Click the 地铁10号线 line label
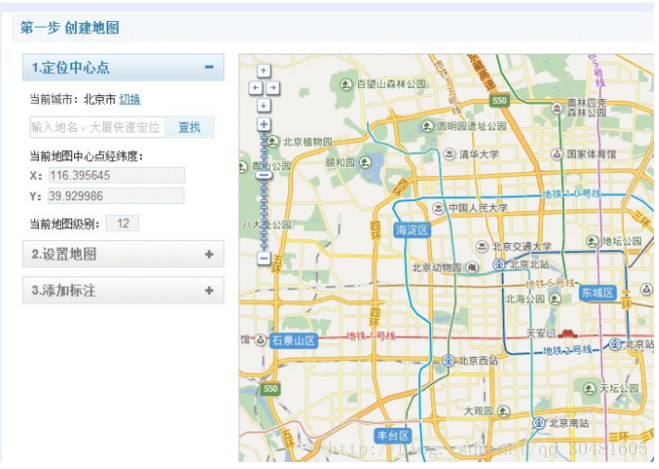The width and height of the screenshot is (659, 469). coord(572,194)
